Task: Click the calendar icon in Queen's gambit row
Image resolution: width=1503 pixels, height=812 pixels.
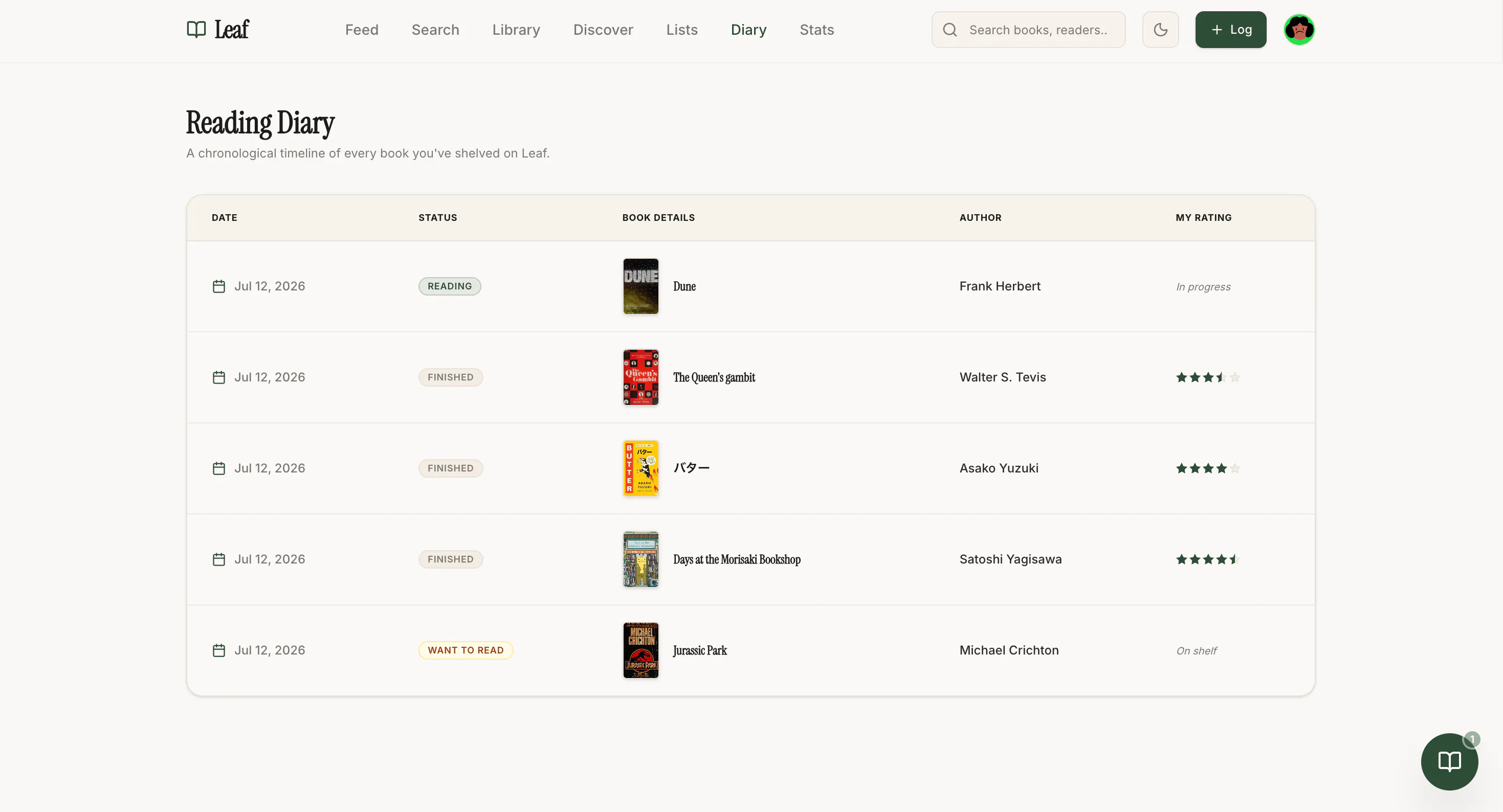Action: click(x=219, y=377)
